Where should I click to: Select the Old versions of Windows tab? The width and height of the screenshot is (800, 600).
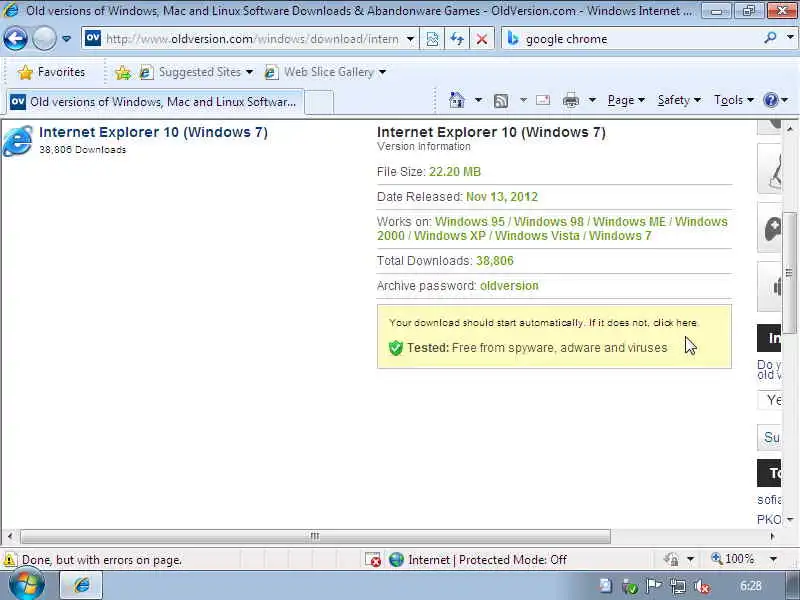pyautogui.click(x=155, y=102)
